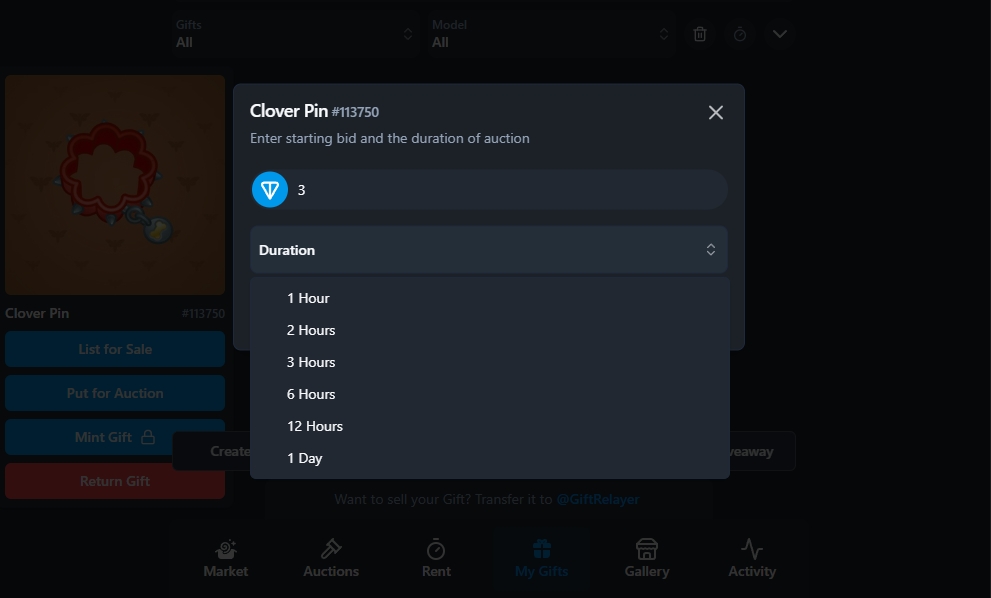Click the trash icon in top toolbar

(700, 34)
